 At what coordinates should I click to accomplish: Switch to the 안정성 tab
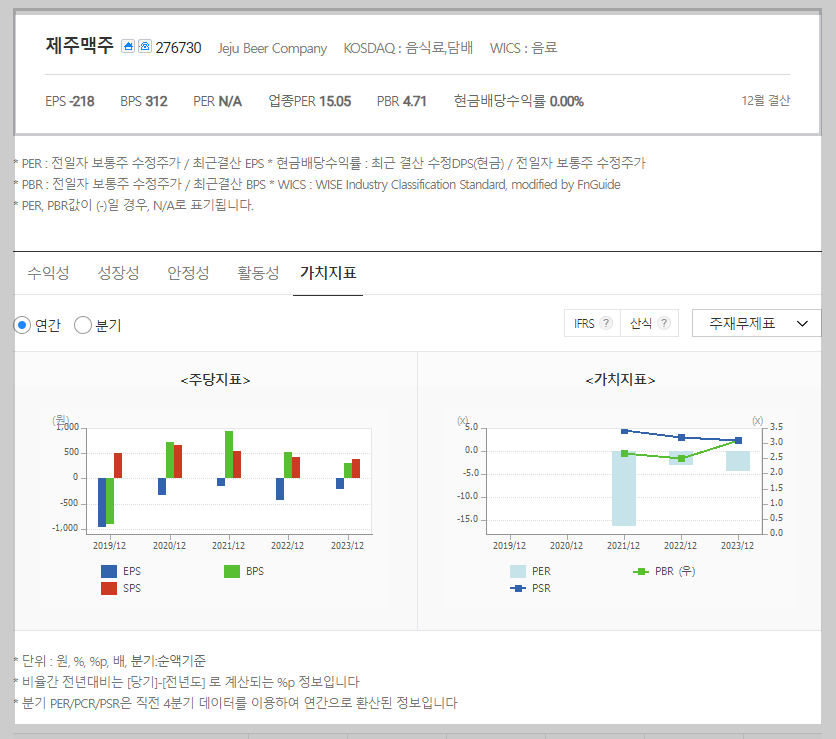tap(188, 273)
